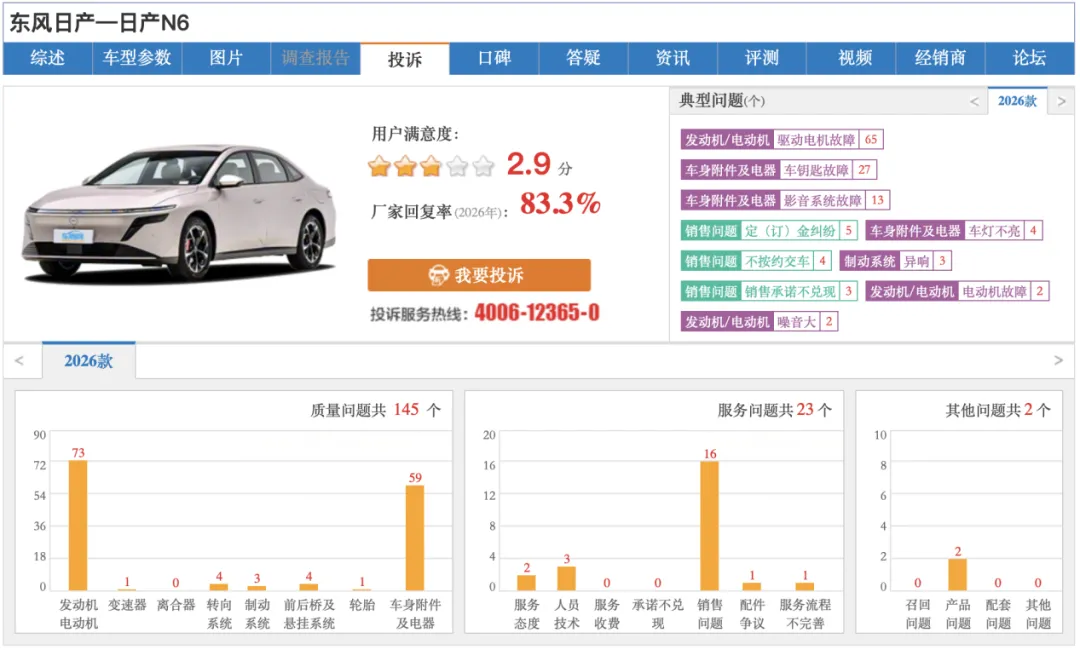Screen dimensions: 1080x650
Task: Click the 服务问题共 23 个 heading
Action: [x=774, y=410]
